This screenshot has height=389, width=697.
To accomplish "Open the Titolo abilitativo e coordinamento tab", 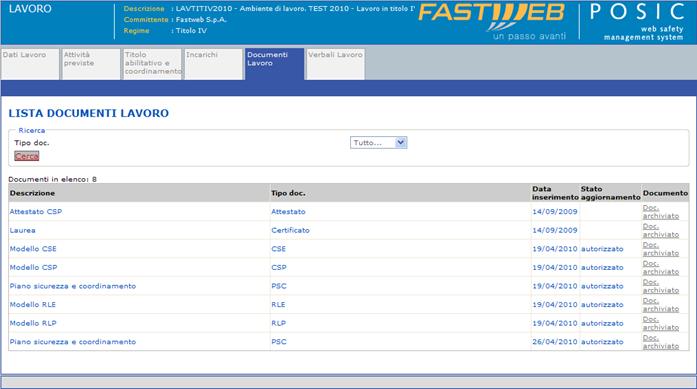I will tap(152, 64).
